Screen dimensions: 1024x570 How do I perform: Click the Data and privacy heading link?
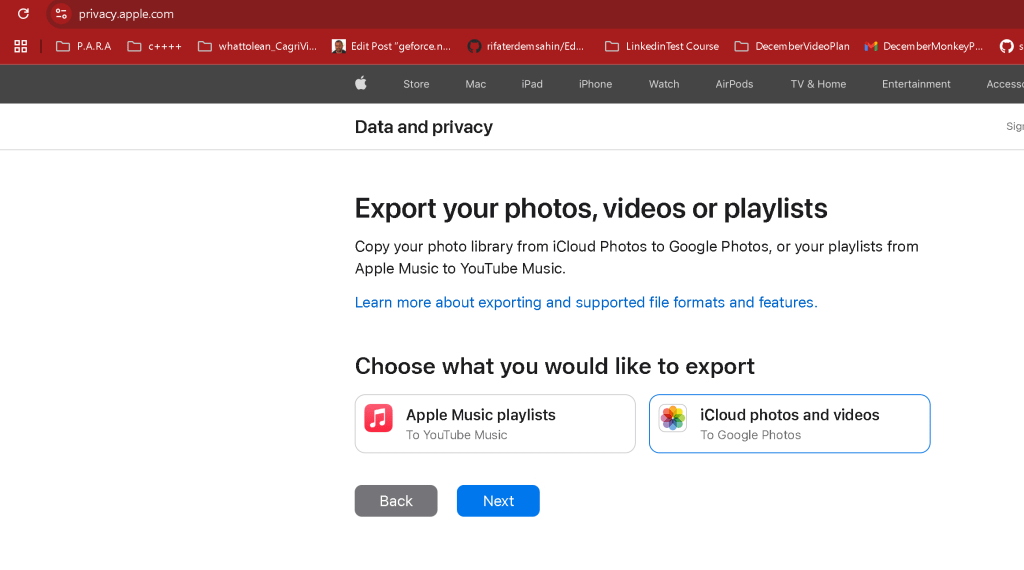point(423,127)
